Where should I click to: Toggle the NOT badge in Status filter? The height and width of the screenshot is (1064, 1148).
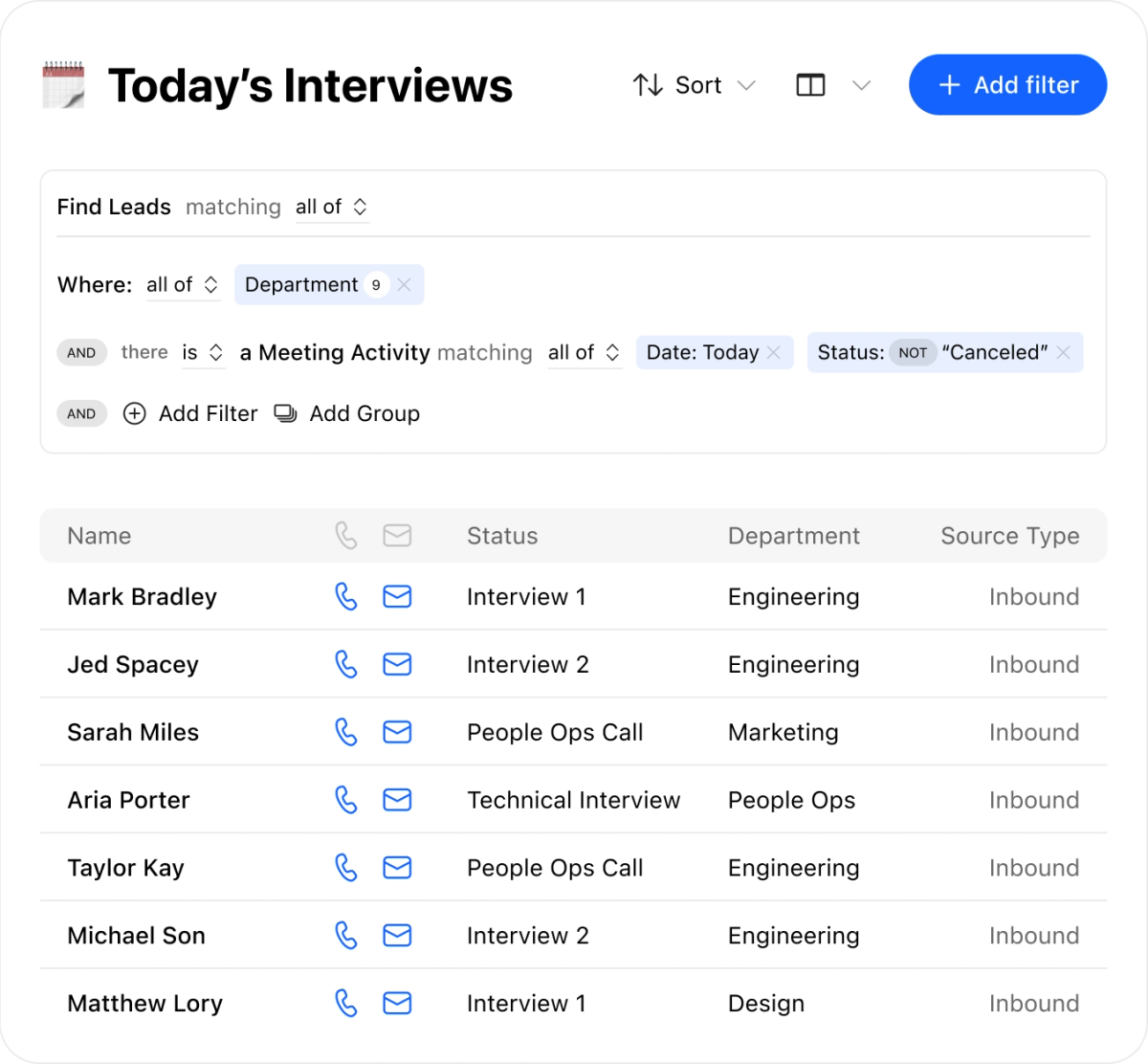pos(913,353)
